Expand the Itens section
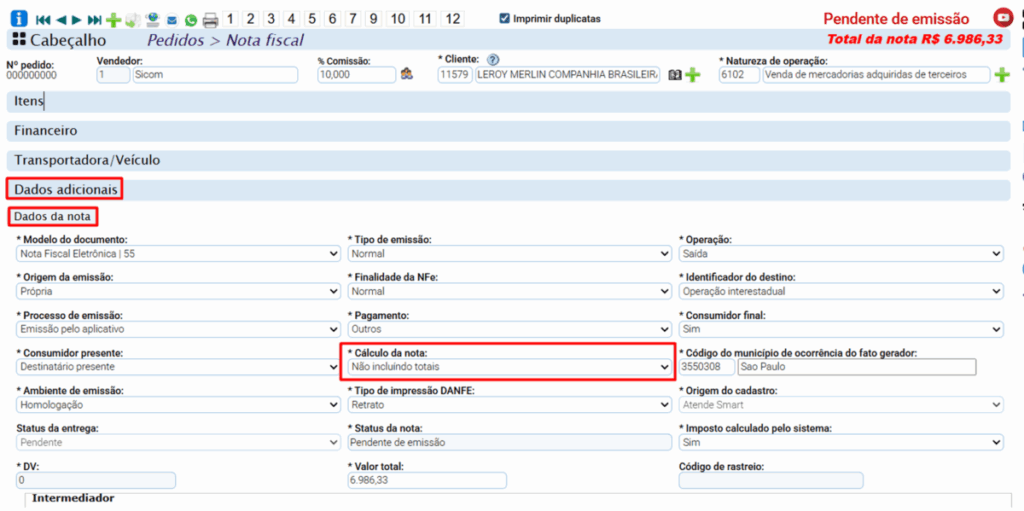This screenshot has width=1024, height=511. 509,101
